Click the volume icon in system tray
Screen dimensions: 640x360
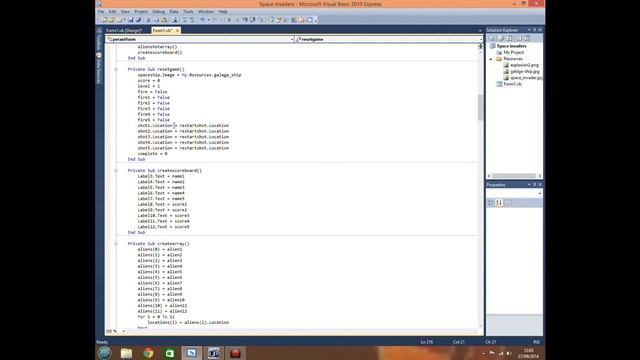click(x=509, y=353)
